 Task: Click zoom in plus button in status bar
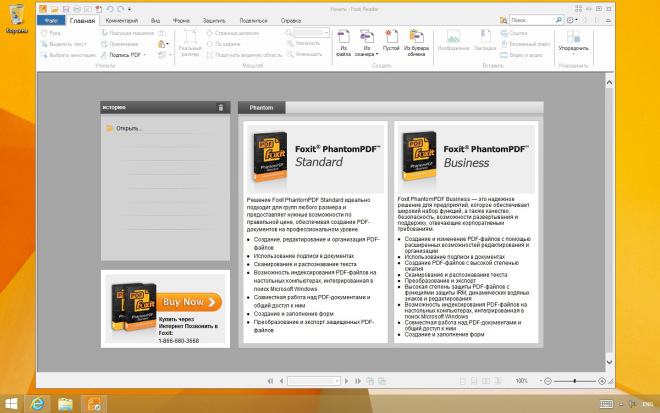(x=601, y=382)
